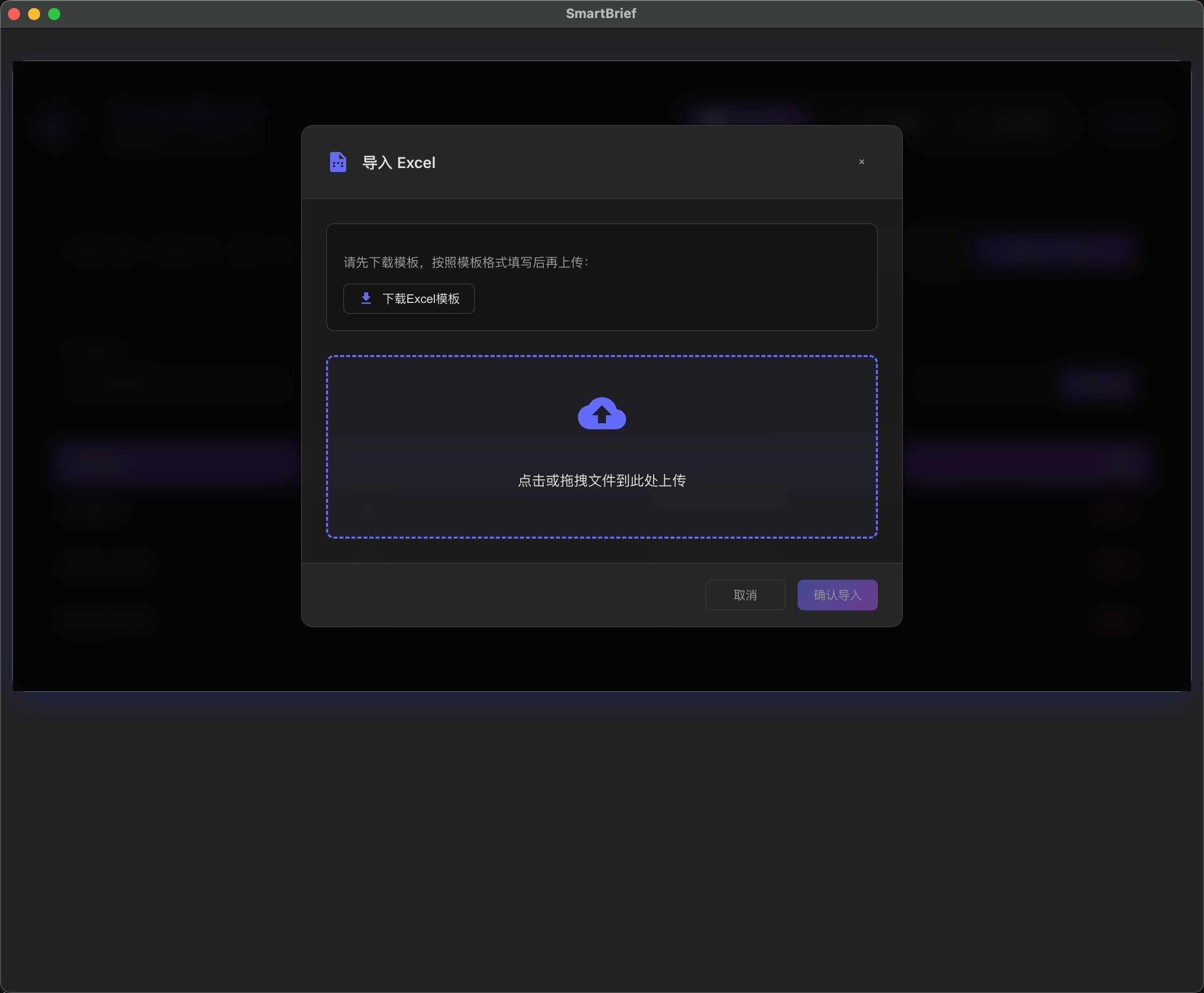Viewport: 1204px width, 993px height.
Task: Click dialog footer left of 取消
Action: pos(487,595)
